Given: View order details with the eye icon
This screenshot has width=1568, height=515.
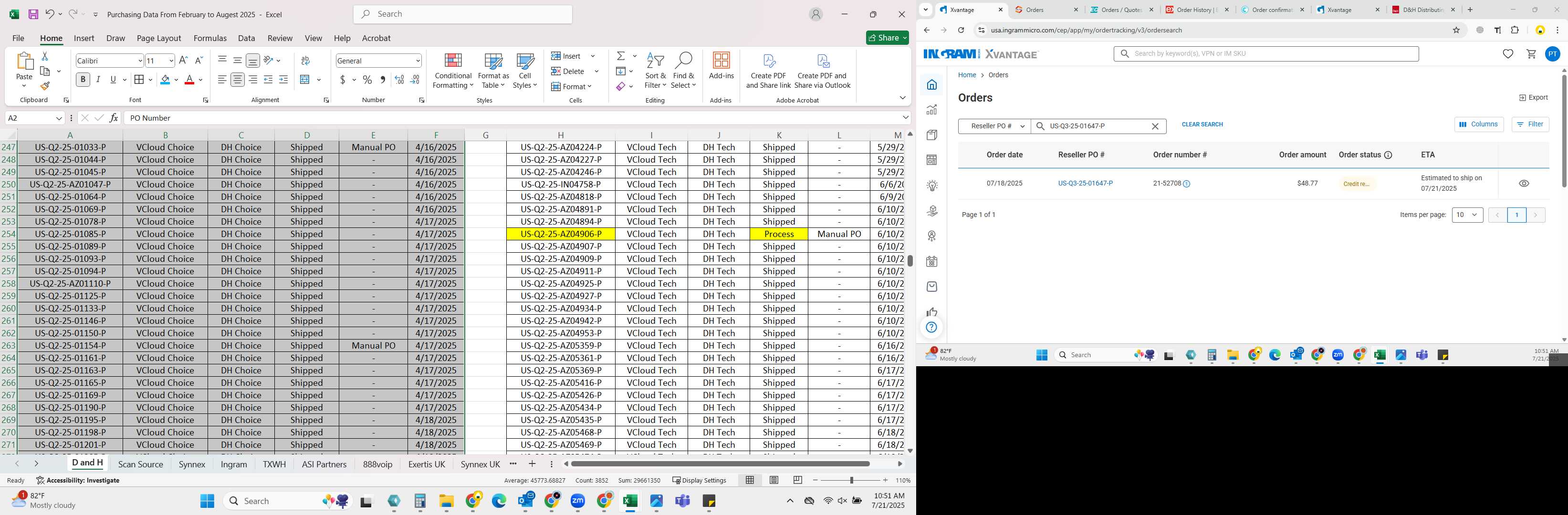Looking at the screenshot, I should [1524, 184].
